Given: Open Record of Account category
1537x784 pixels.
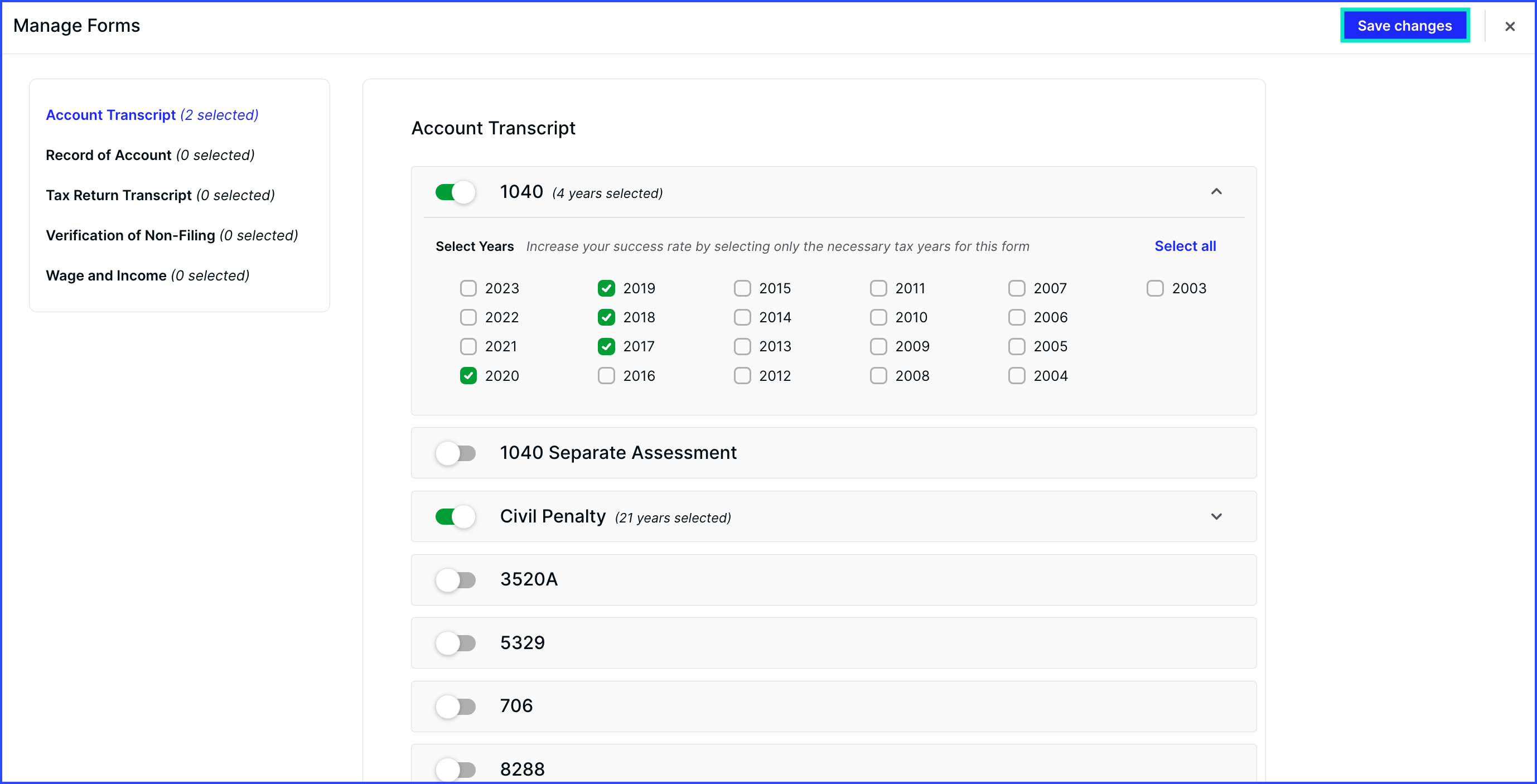Looking at the screenshot, I should (151, 155).
